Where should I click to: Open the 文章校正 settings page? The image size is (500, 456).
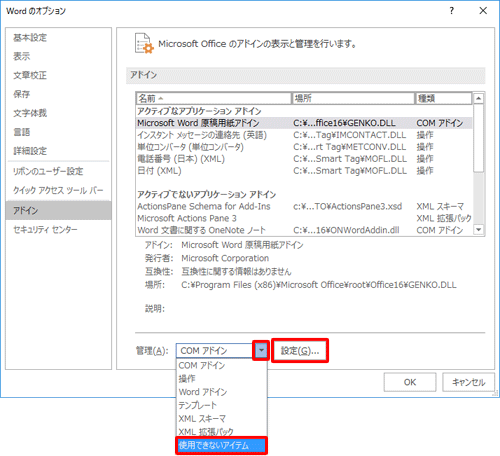[58, 75]
